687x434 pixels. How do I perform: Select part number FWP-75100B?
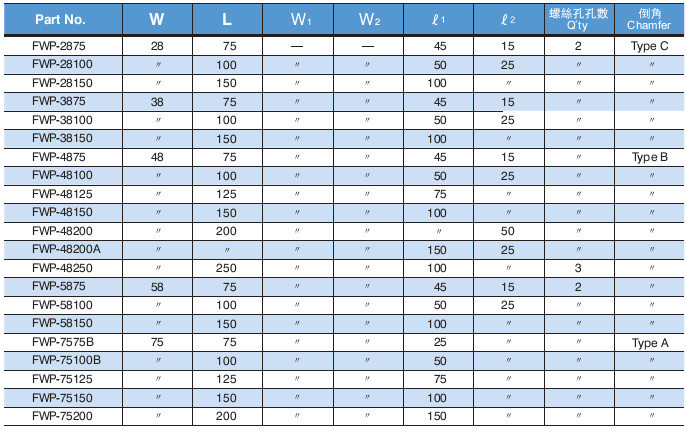(x=60, y=360)
